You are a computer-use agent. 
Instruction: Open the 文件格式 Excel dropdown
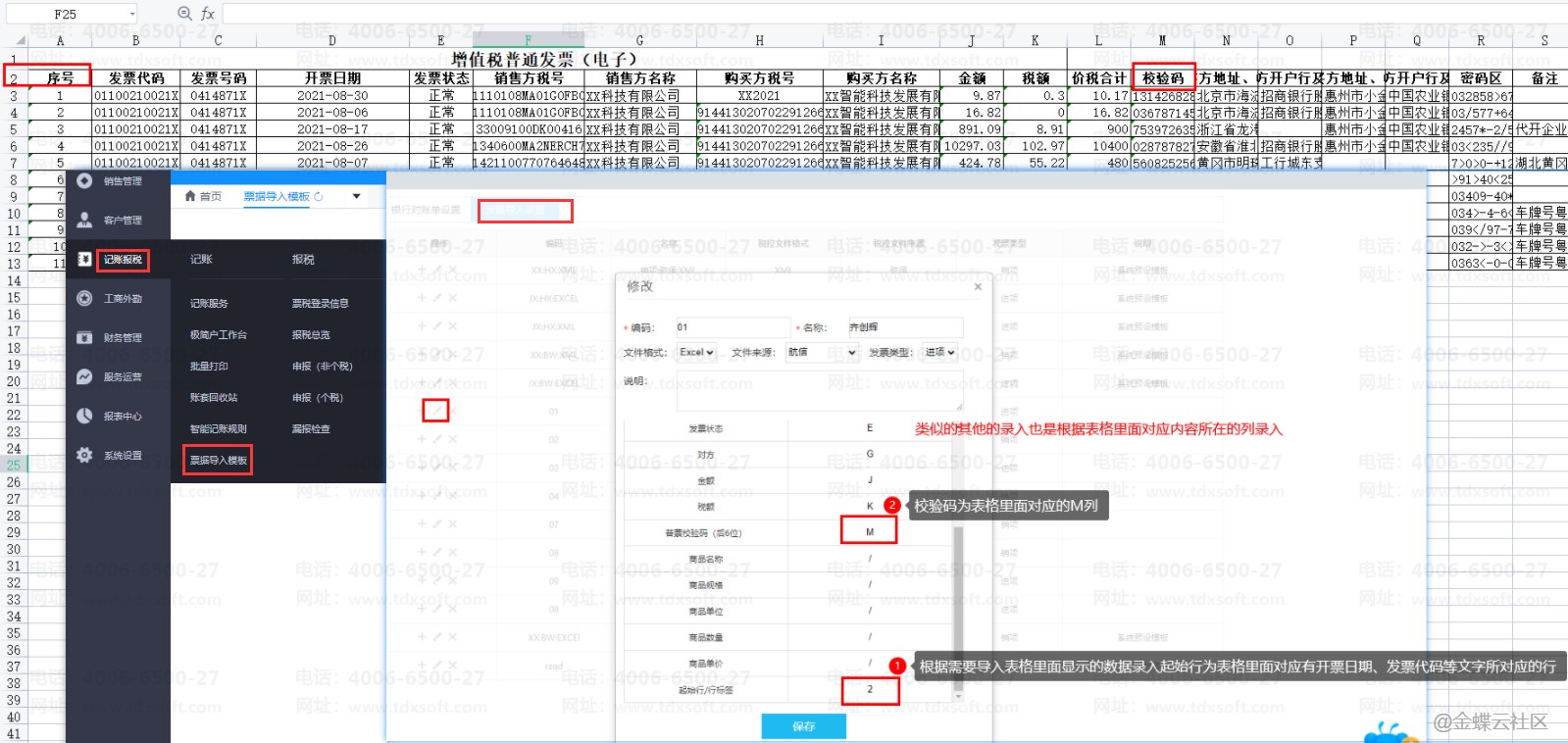click(697, 352)
